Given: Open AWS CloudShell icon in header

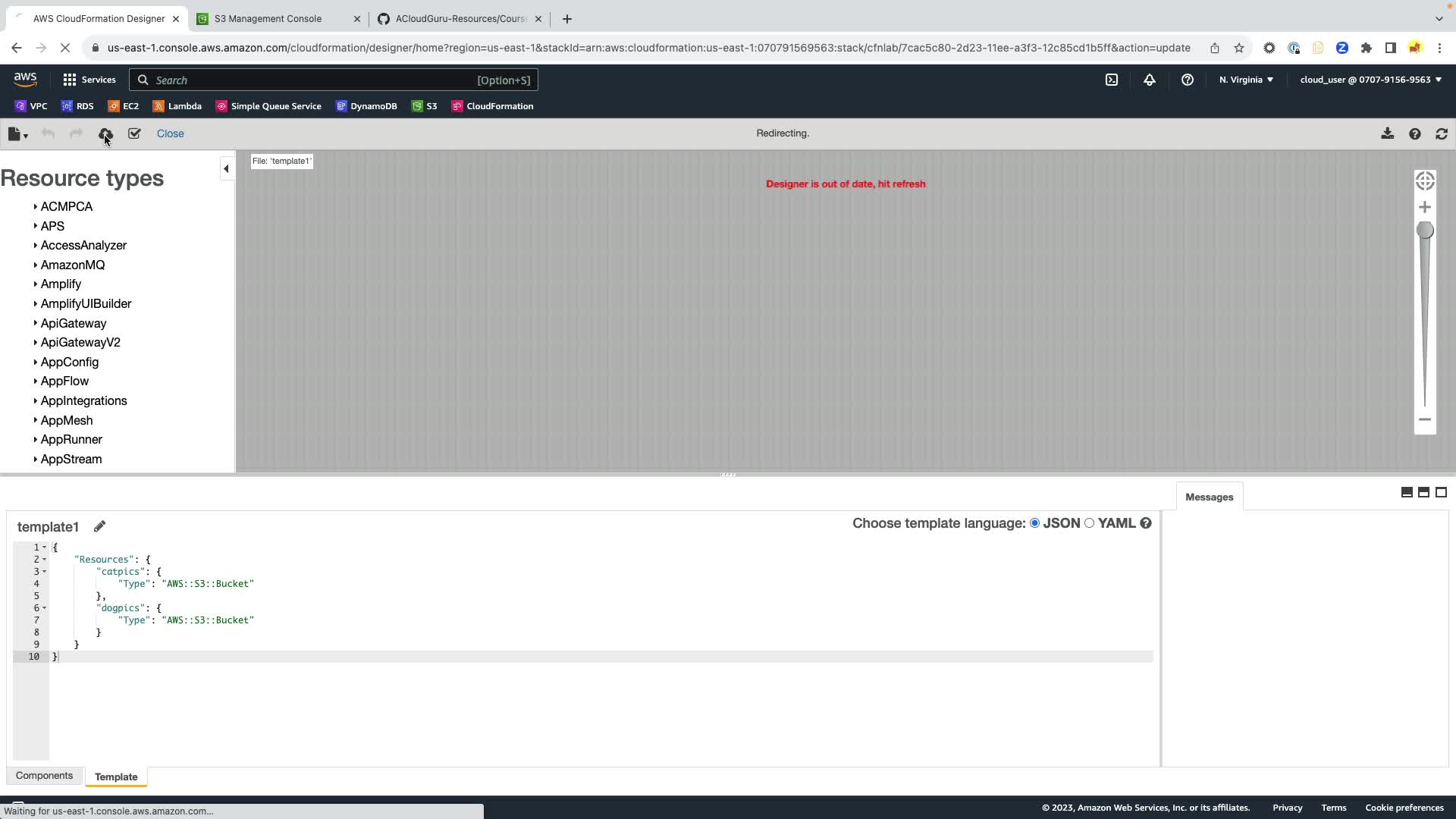Looking at the screenshot, I should tap(1112, 80).
